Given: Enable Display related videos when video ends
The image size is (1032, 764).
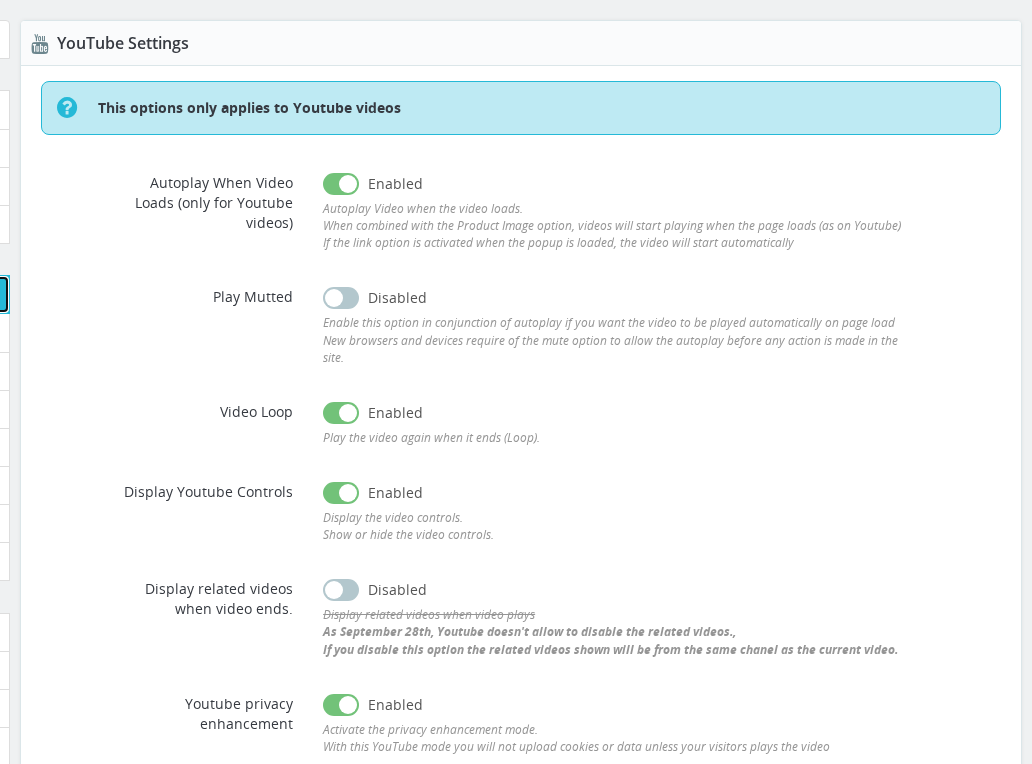Looking at the screenshot, I should [x=341, y=590].
